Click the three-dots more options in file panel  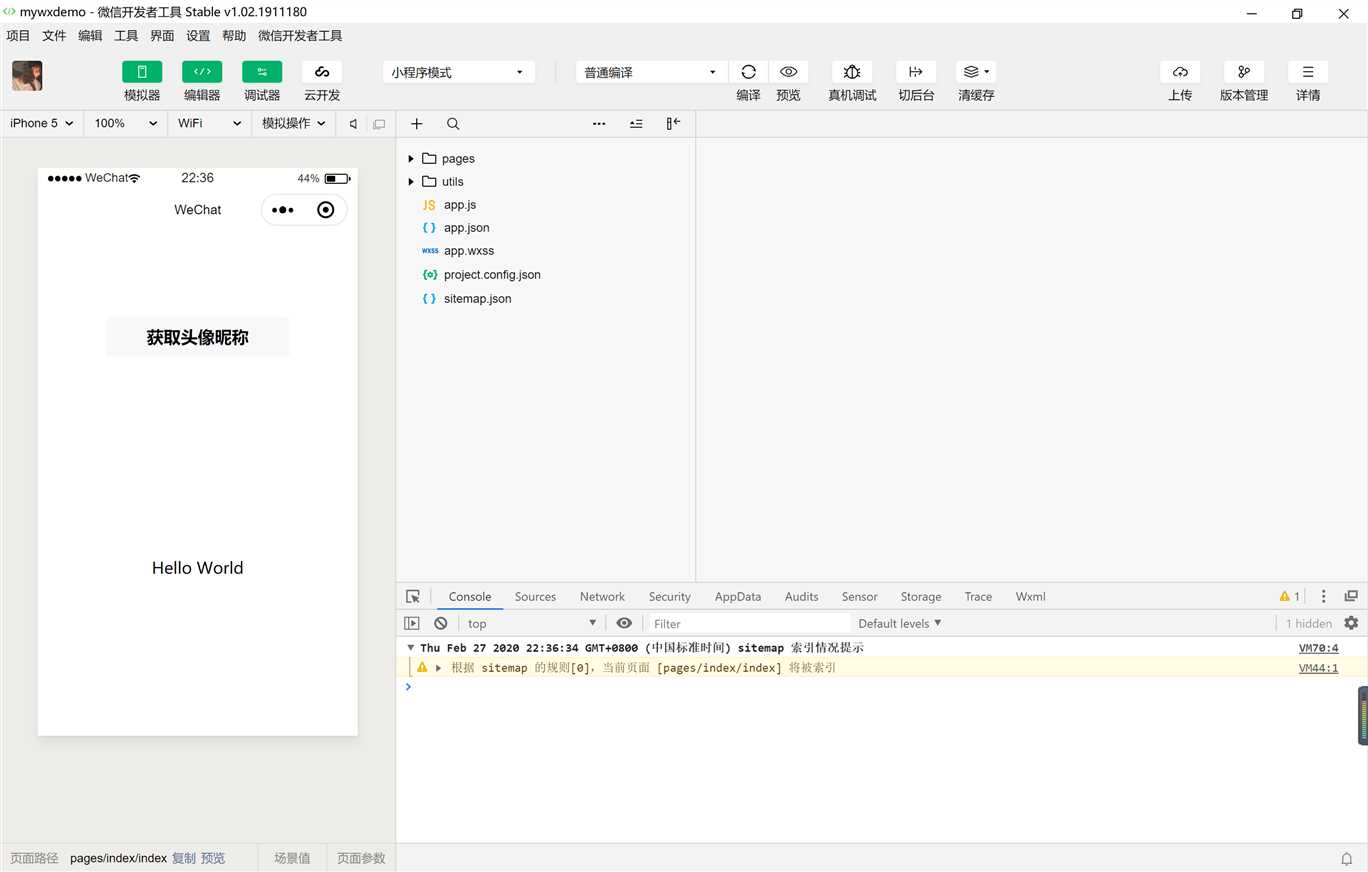tap(599, 124)
